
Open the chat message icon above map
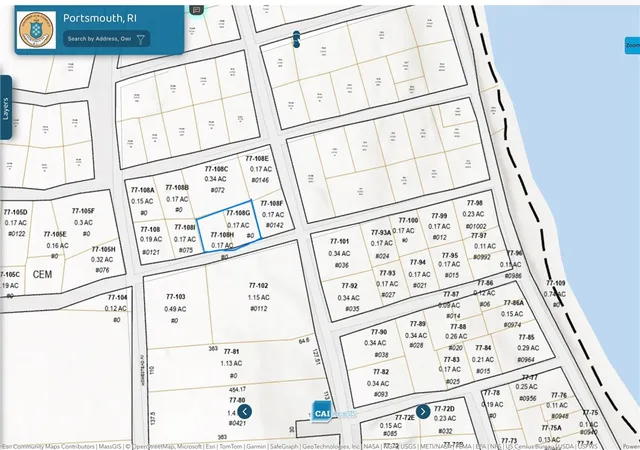tap(196, 10)
